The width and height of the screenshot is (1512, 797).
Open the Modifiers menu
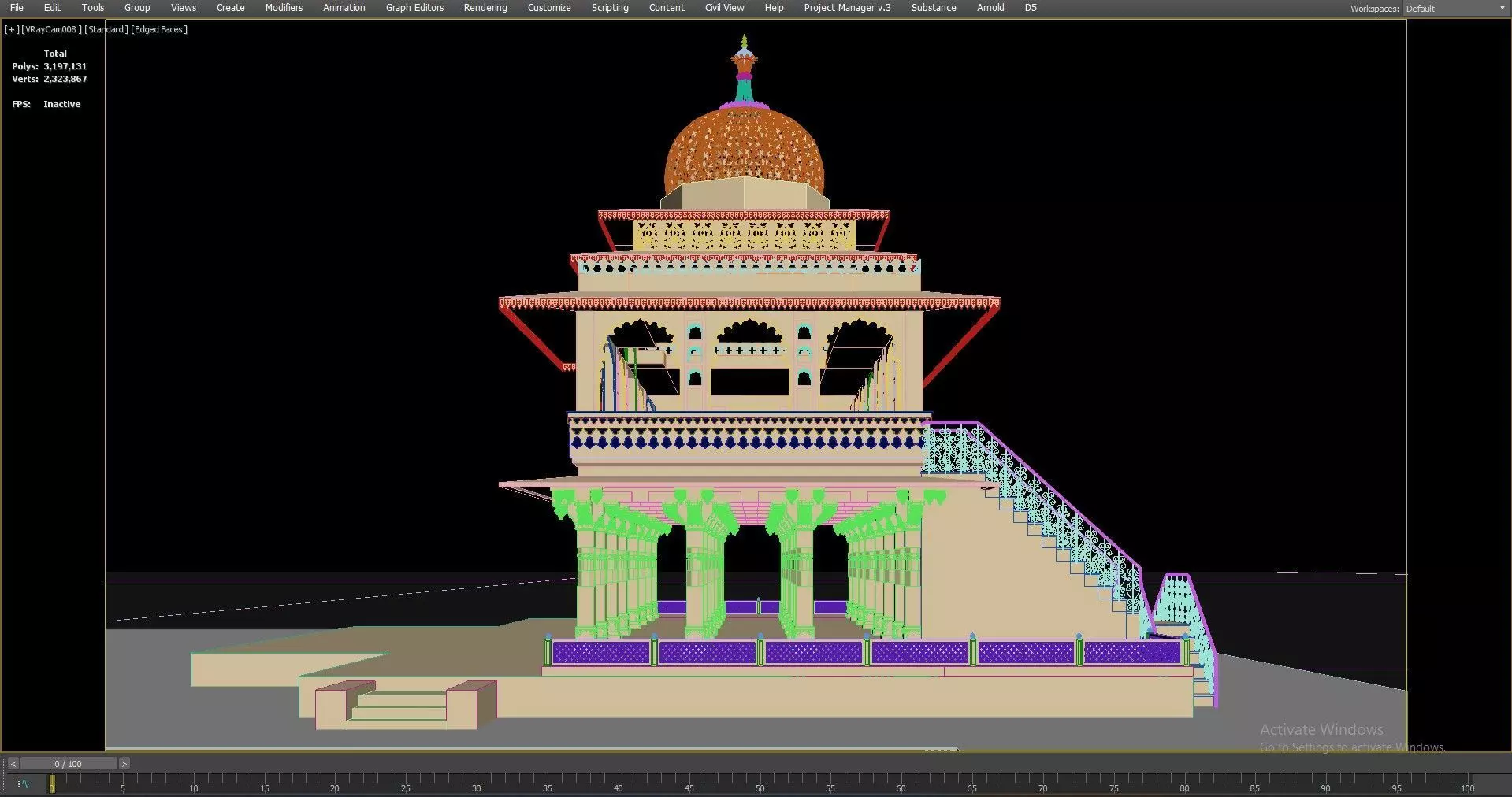point(284,8)
